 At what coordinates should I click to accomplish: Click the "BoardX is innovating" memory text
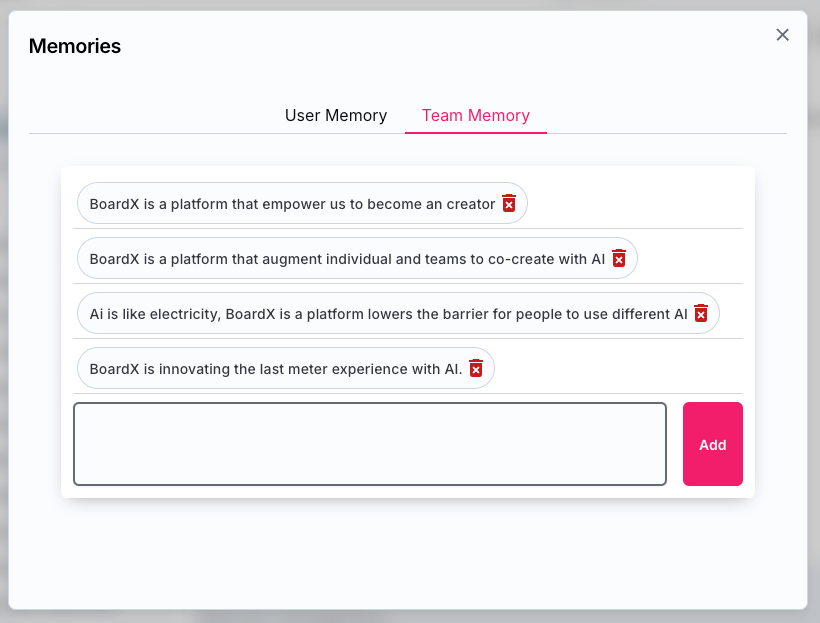coord(275,368)
